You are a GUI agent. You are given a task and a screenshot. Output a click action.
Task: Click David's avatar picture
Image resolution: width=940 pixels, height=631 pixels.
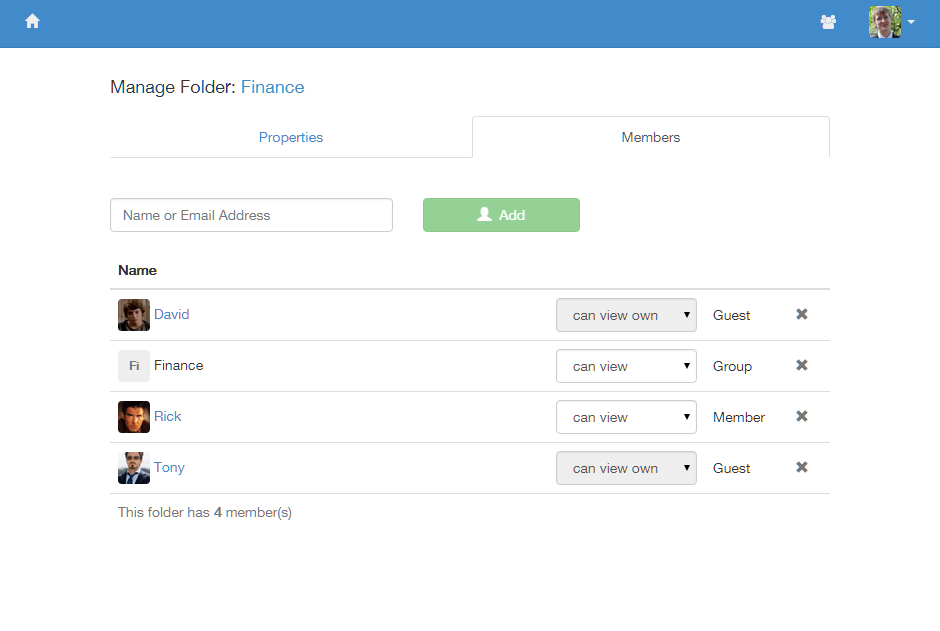click(x=134, y=315)
